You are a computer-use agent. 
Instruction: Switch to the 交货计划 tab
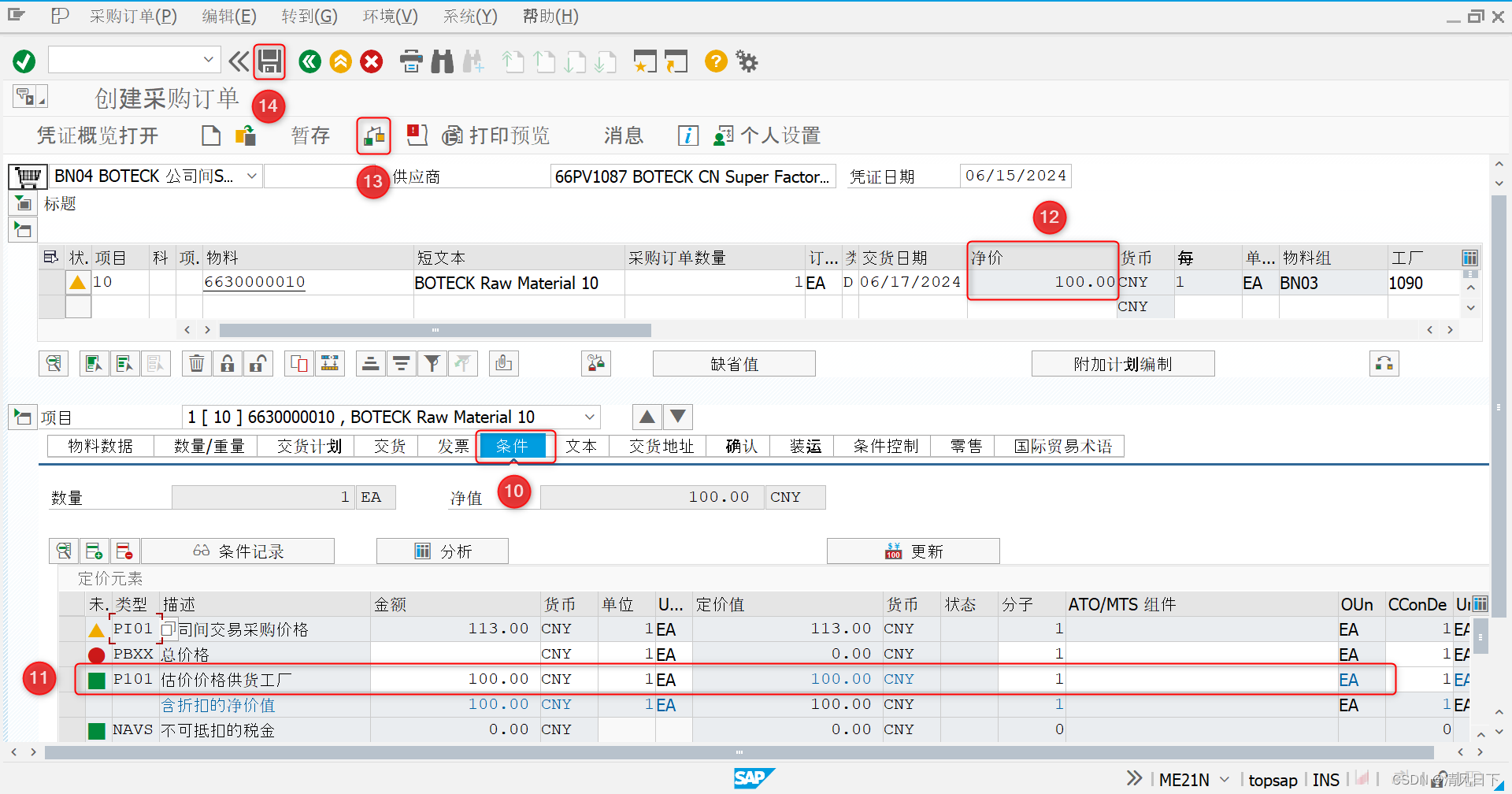click(x=309, y=446)
